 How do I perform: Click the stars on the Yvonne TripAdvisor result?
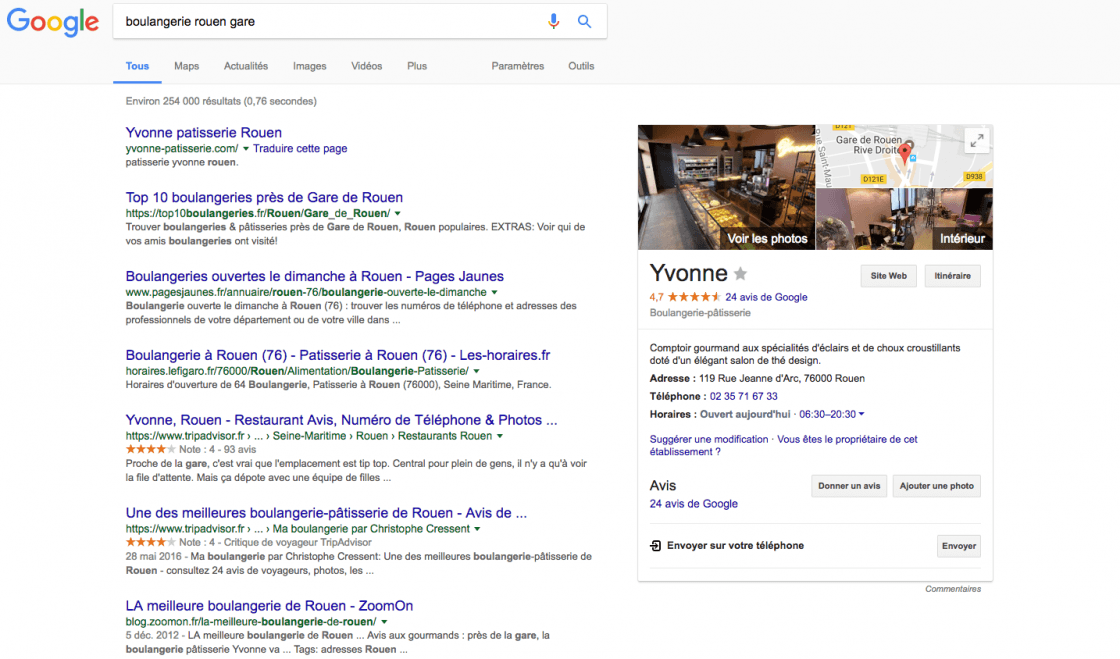(x=150, y=449)
